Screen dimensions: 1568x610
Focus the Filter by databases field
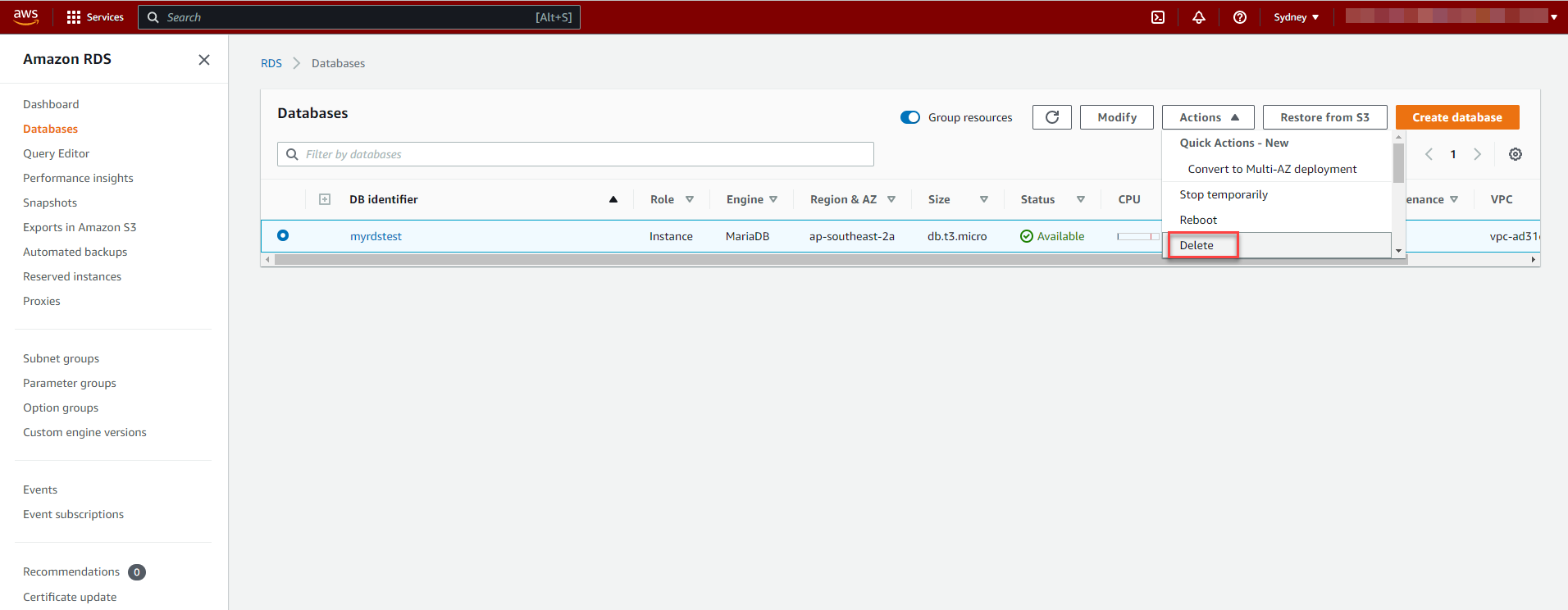[576, 154]
